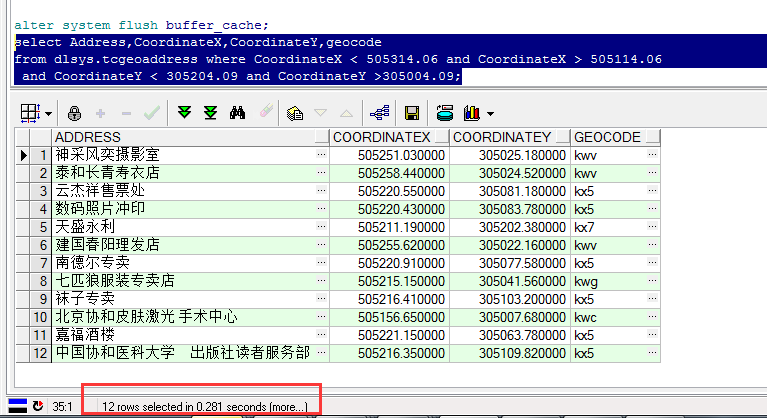
Task: Click the small button in GEOCODE header
Action: click(x=653, y=137)
